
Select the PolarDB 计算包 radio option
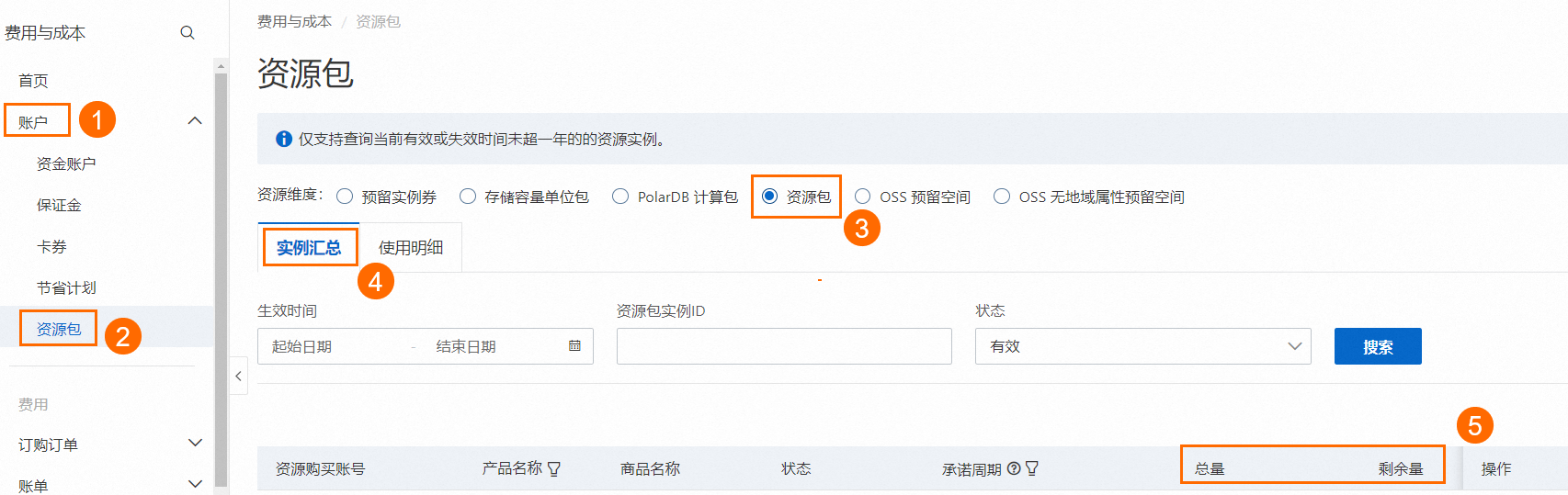click(620, 197)
